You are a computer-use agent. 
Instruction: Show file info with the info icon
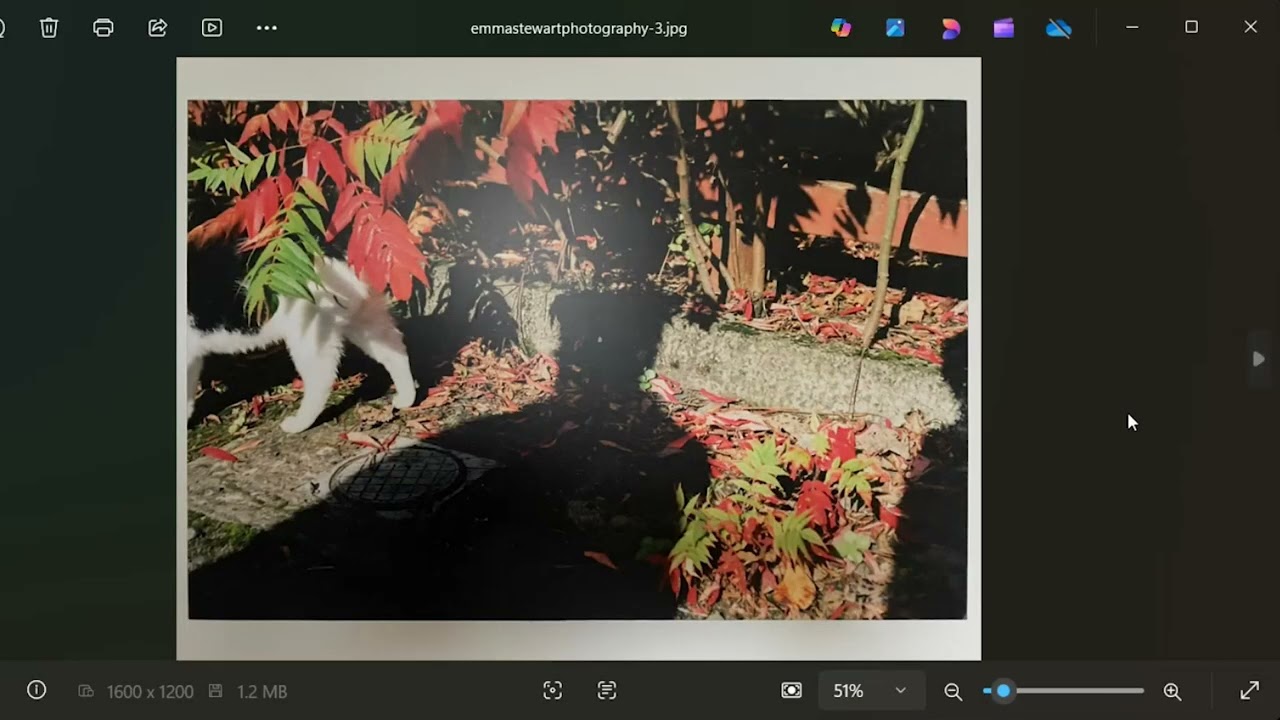(37, 690)
